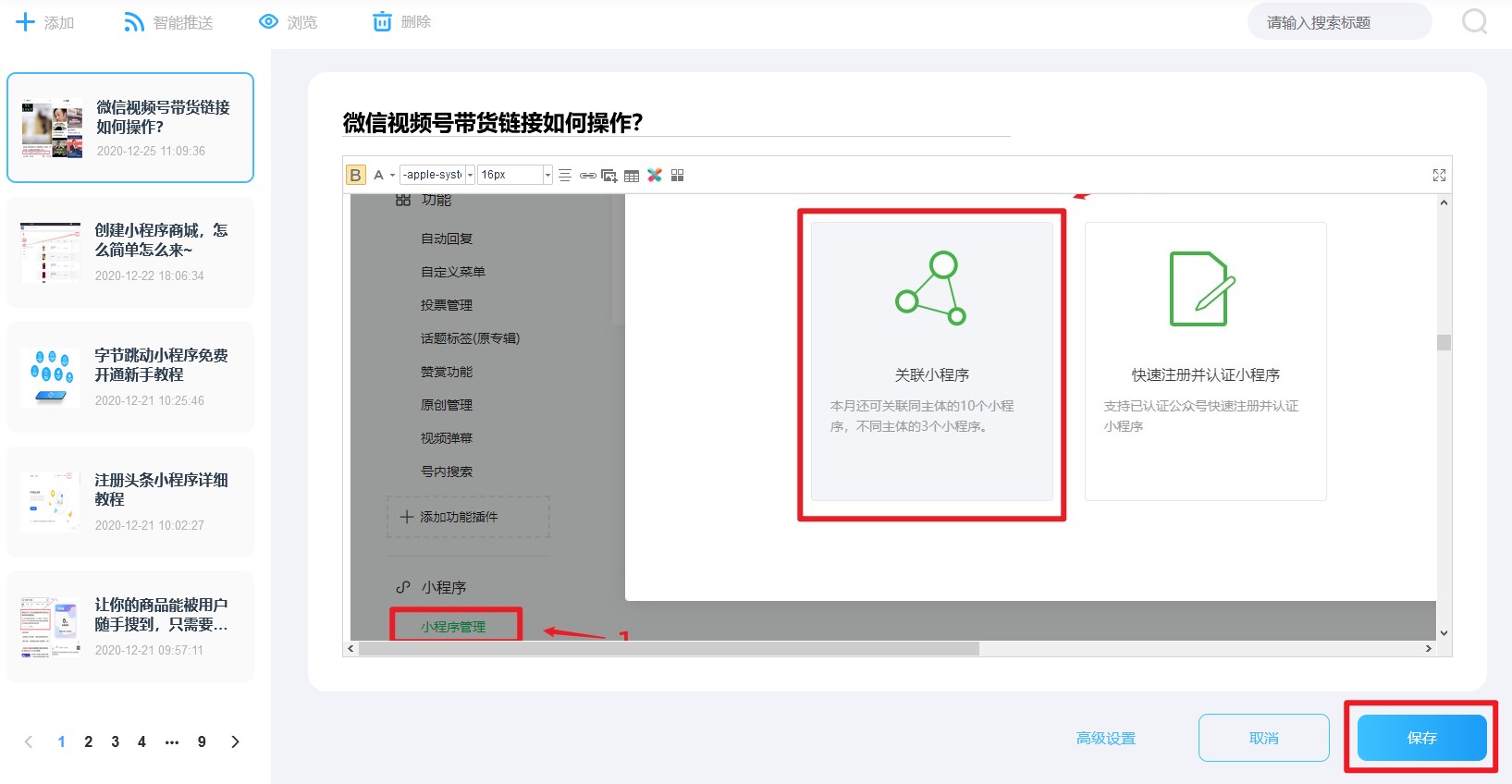Viewport: 1512px width, 784px height.
Task: Click the font color A icon
Action: [378, 175]
